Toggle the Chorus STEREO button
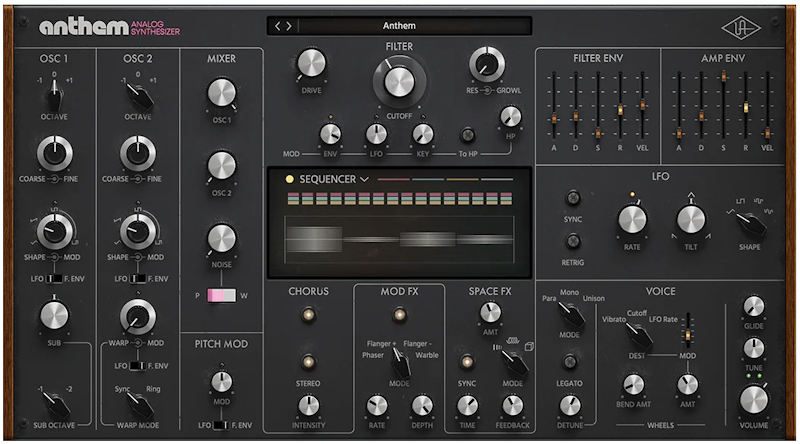The width and height of the screenshot is (800, 444). (x=308, y=362)
